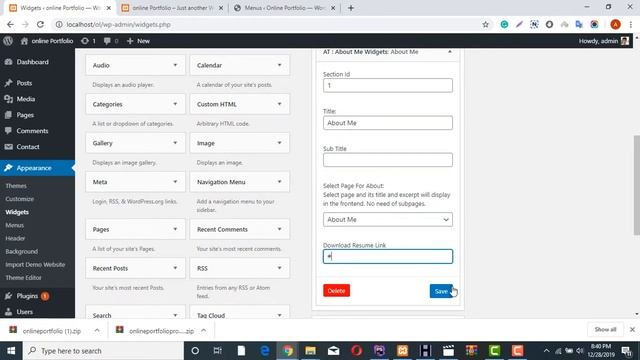Open the Windows Start menu
This screenshot has height=360, width=640.
pos(11,351)
